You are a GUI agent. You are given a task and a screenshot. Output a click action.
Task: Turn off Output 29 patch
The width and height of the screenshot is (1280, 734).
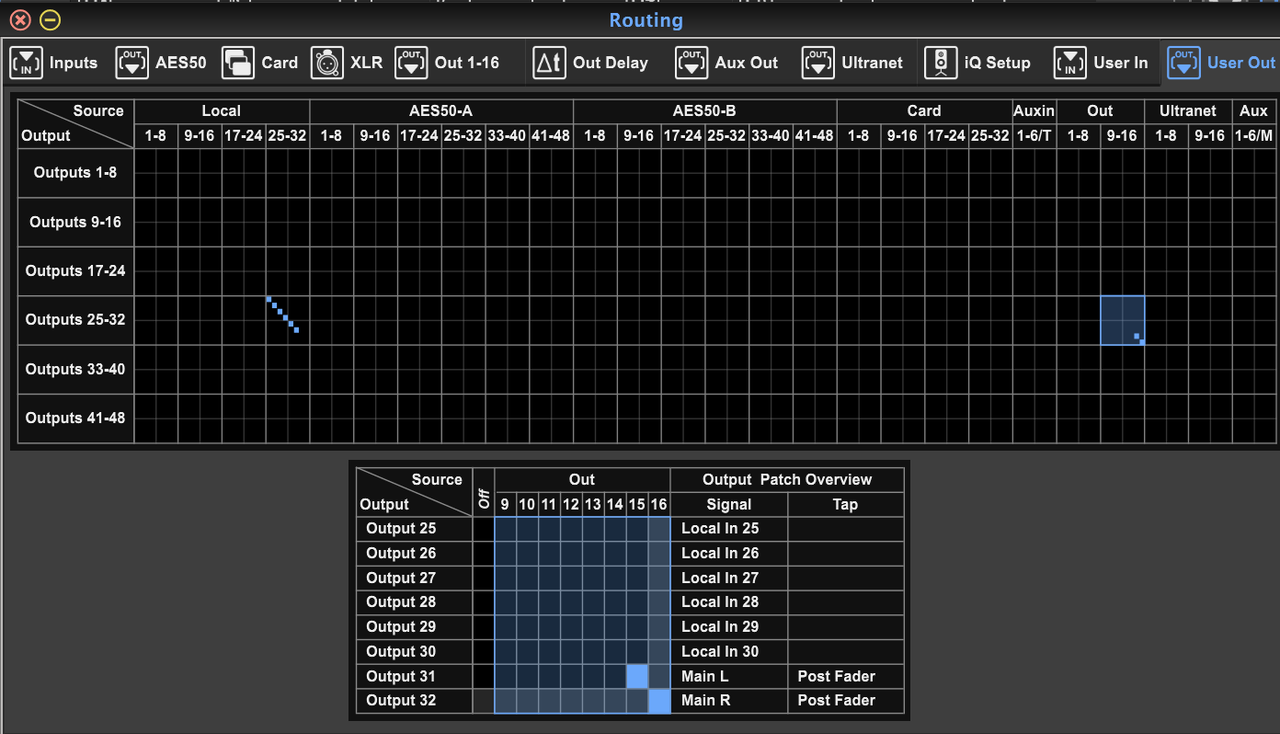(483, 627)
